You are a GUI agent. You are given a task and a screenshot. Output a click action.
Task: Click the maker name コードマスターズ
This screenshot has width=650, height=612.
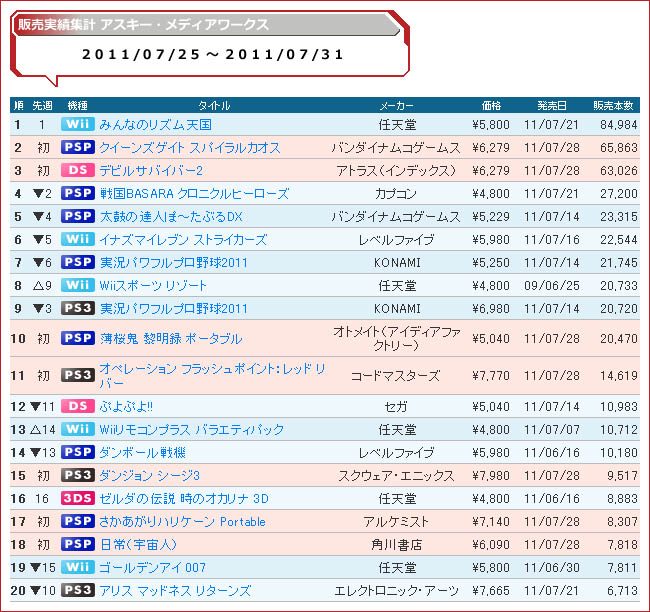coord(396,376)
